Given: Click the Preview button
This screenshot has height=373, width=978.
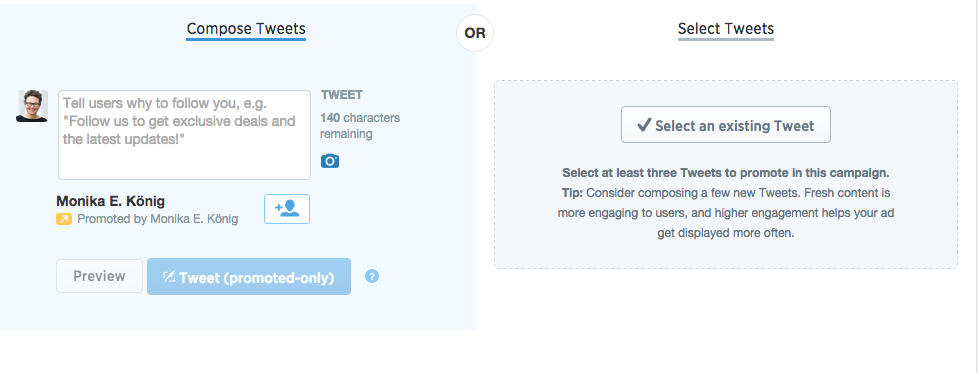Looking at the screenshot, I should click(x=99, y=276).
